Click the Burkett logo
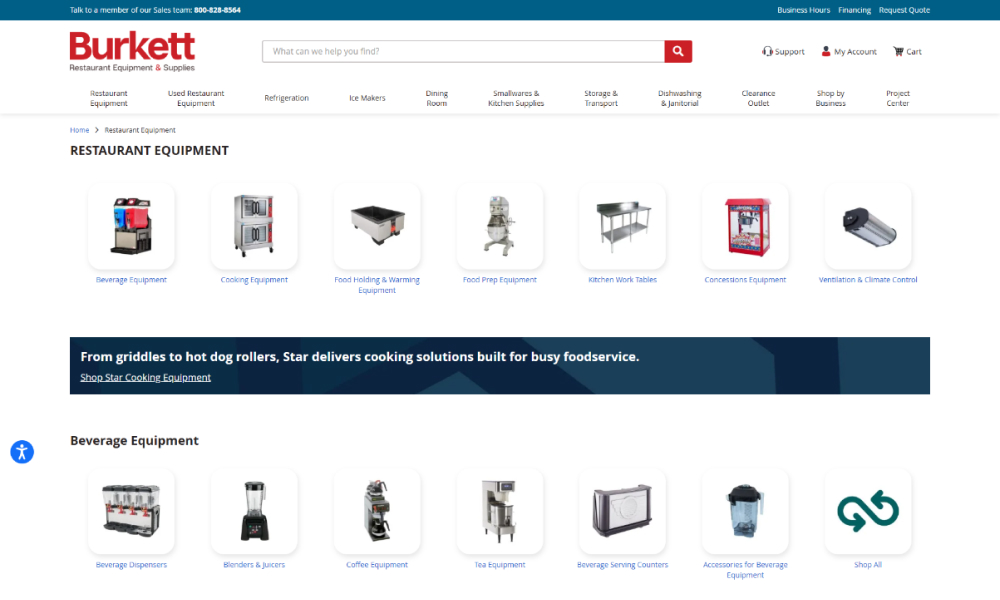 [132, 50]
